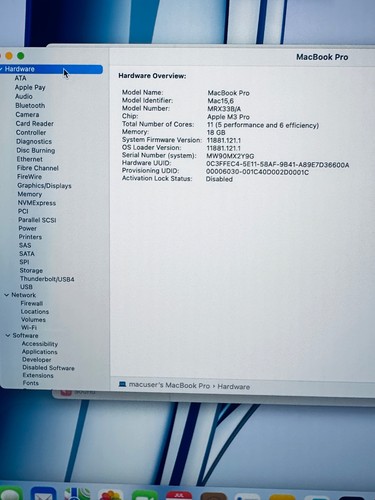
Task: Select FireWire in the sidebar
Action: click(29, 177)
